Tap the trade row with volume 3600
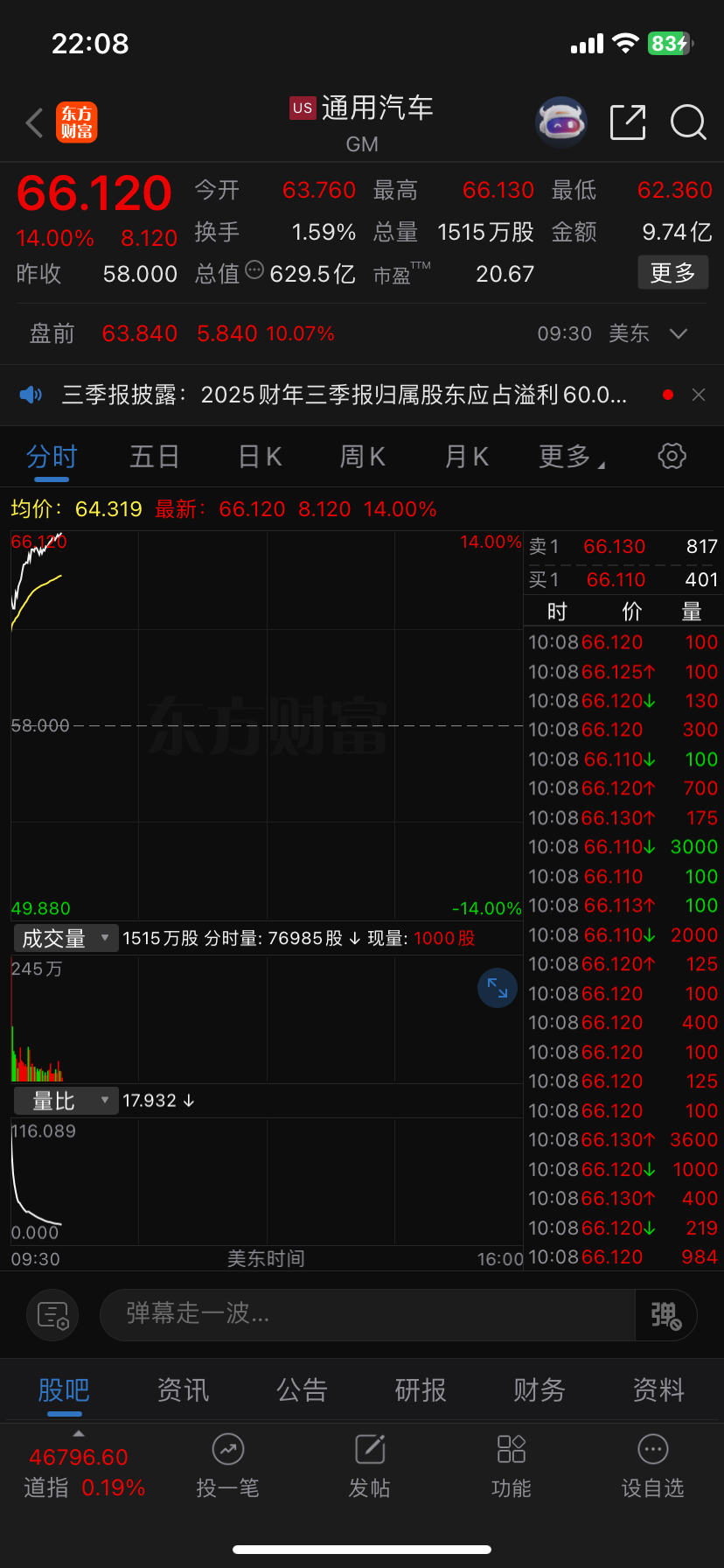The image size is (724, 1568). tap(623, 1140)
